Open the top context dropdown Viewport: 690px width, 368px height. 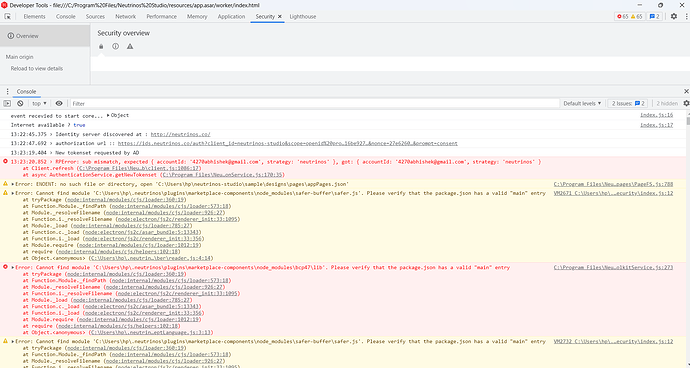pos(39,103)
